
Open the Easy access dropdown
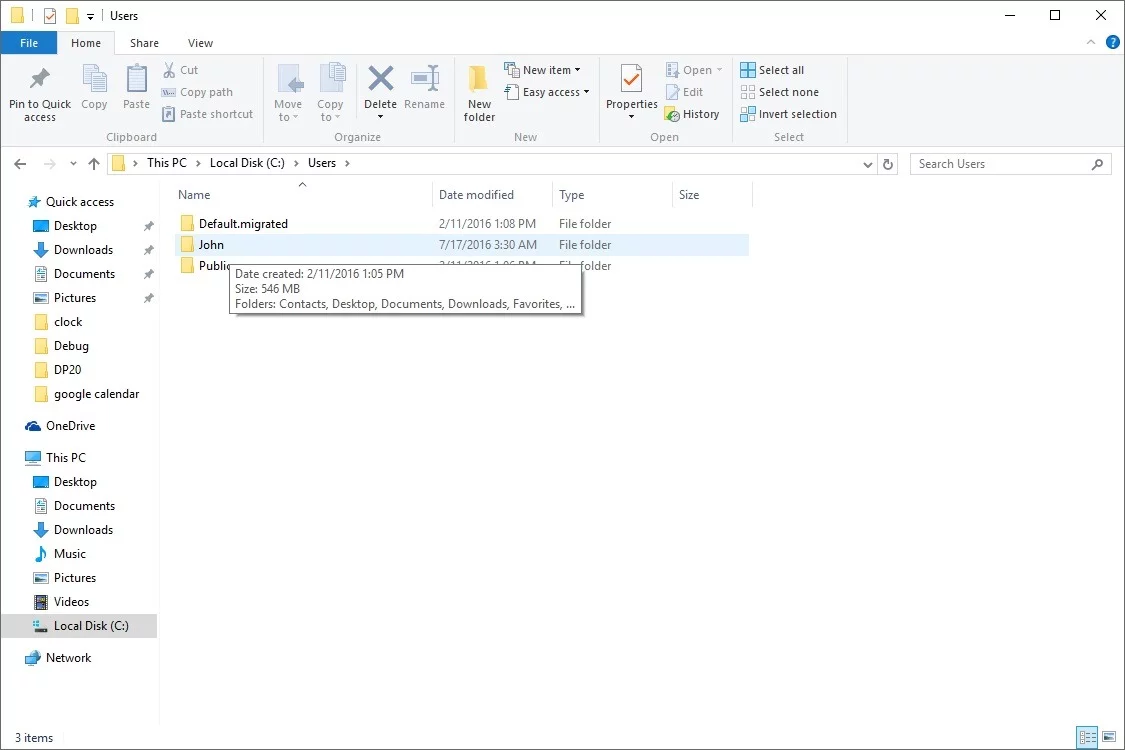coord(547,92)
